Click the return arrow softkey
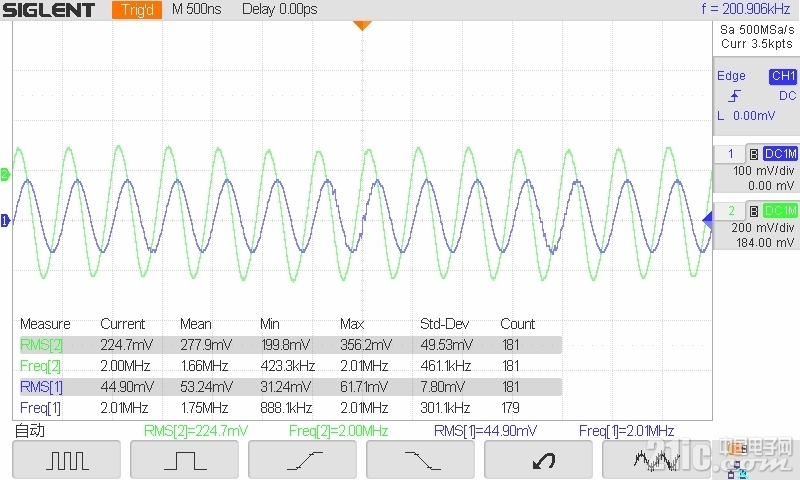 click(x=539, y=460)
